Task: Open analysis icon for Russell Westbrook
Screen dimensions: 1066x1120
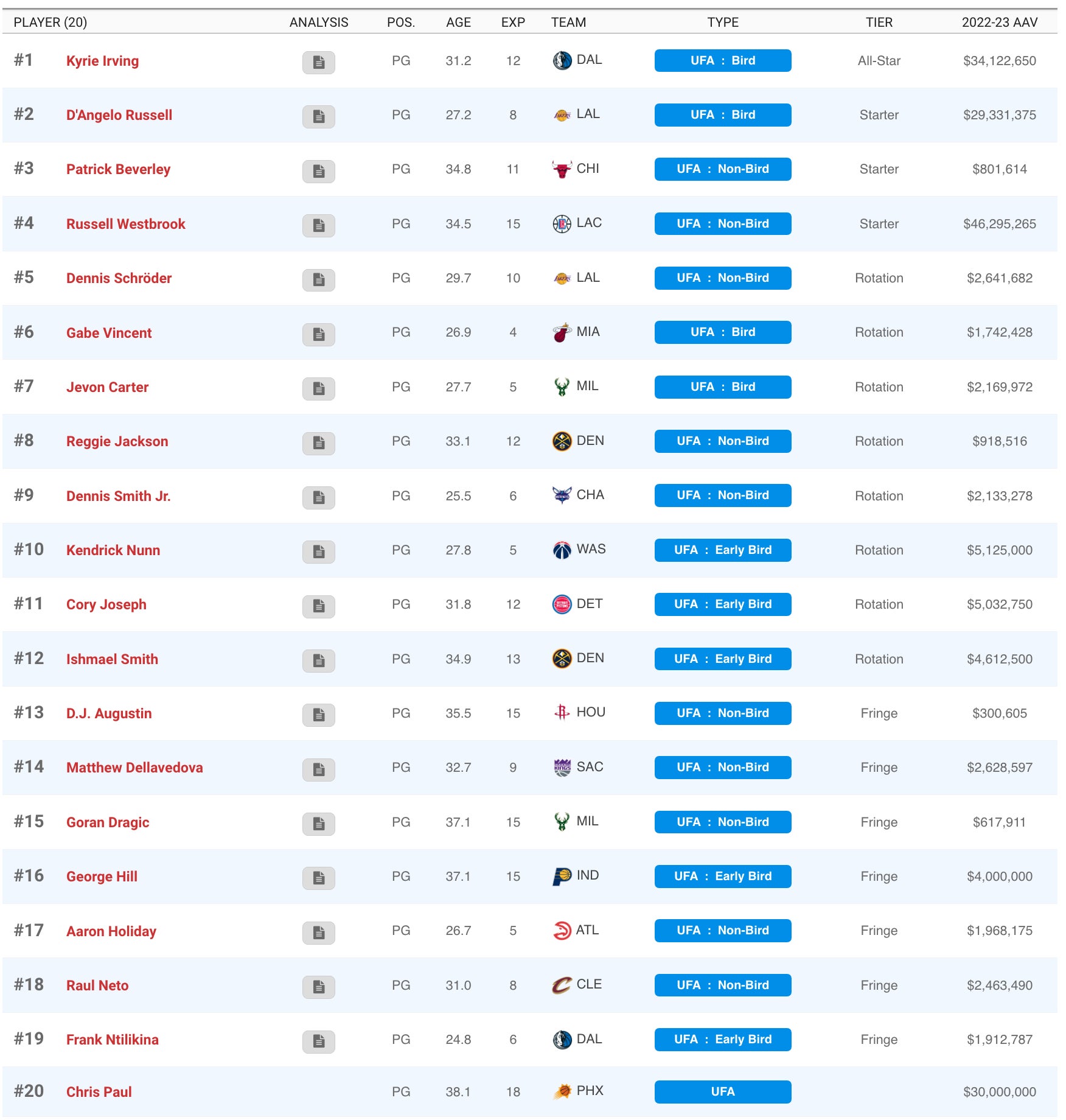Action: [x=318, y=225]
